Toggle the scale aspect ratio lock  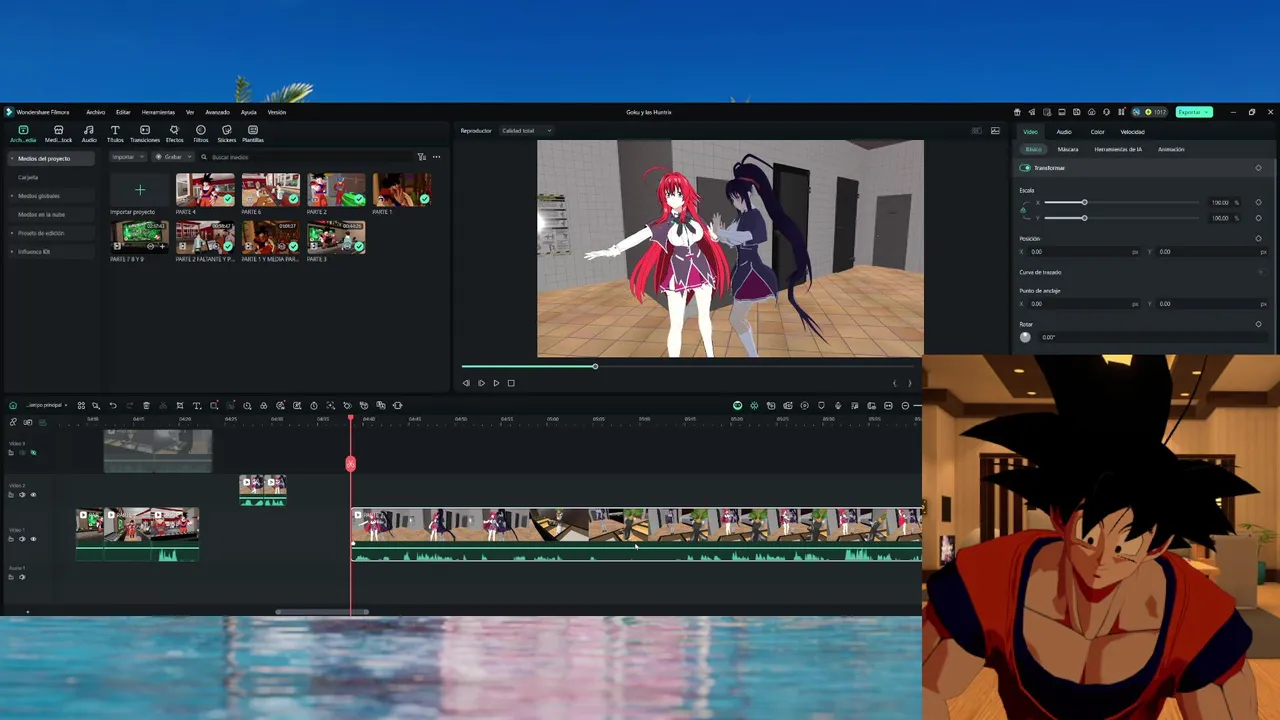pos(1023,210)
